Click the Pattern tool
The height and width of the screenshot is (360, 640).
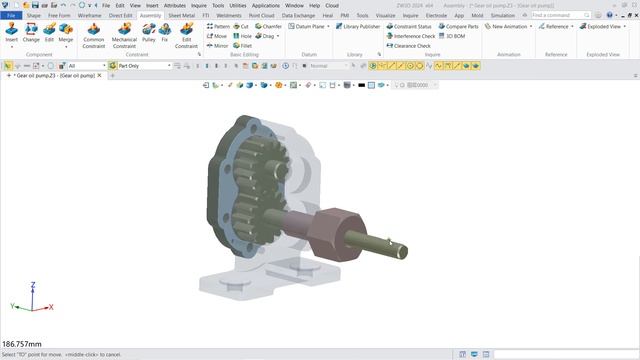click(218, 26)
